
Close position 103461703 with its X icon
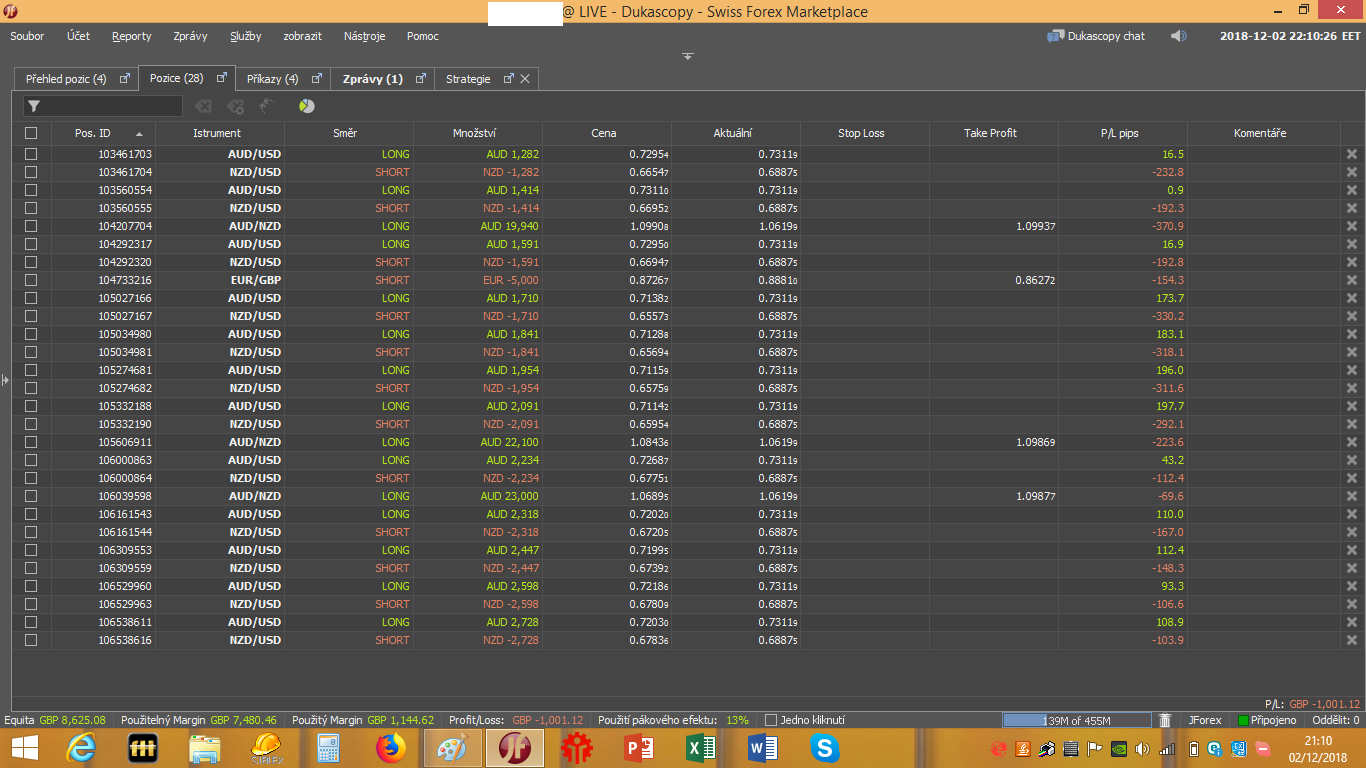(x=1352, y=154)
